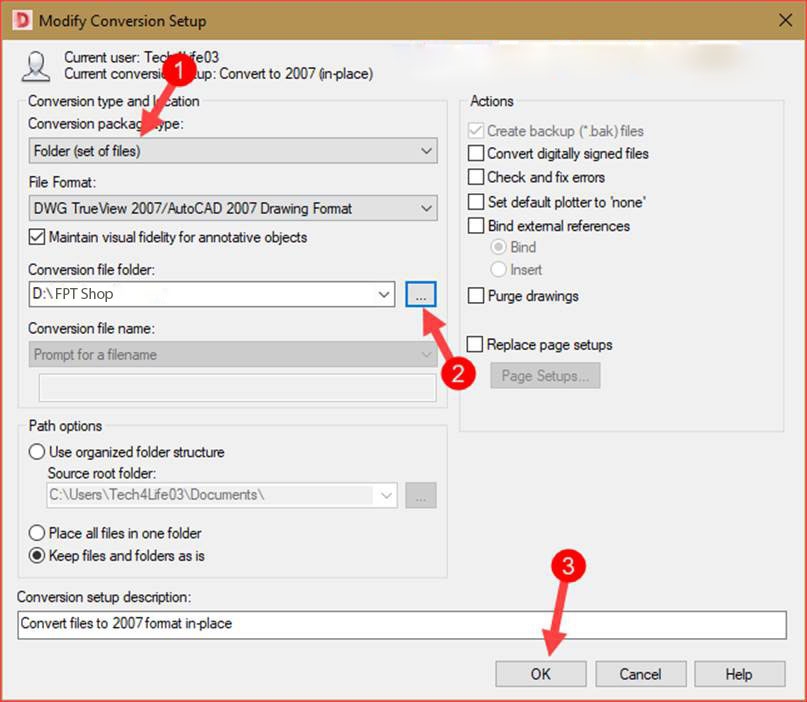Click the current user profile icon
The image size is (807, 702).
pos(36,65)
